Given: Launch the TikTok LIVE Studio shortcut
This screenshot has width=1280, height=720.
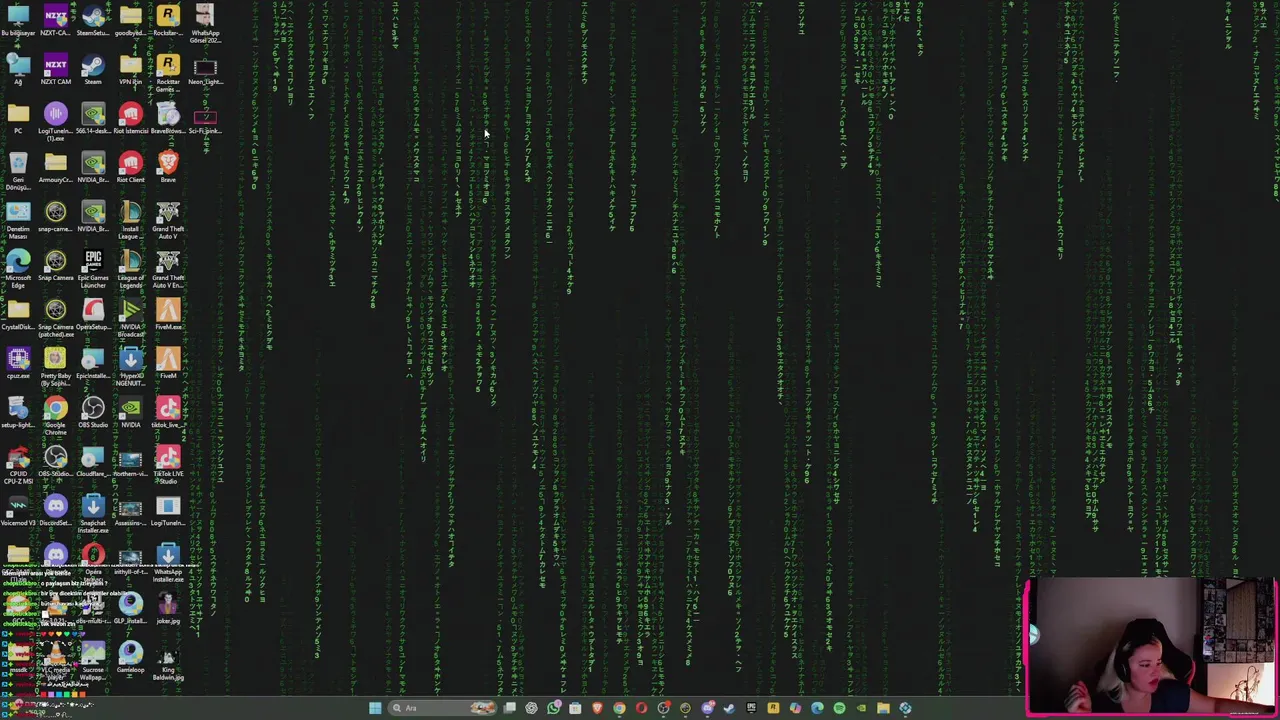Looking at the screenshot, I should point(168,464).
